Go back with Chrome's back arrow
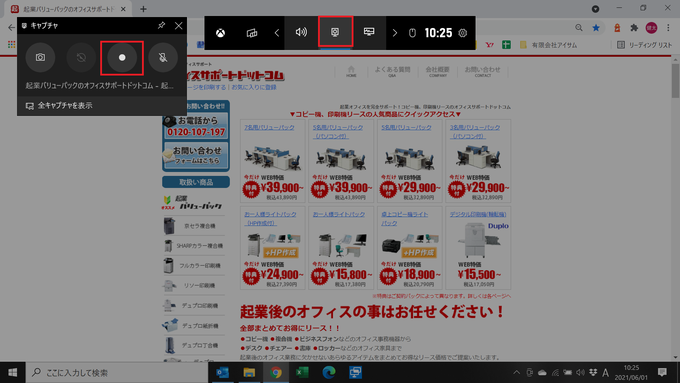This screenshot has width=680, height=383. pos(11,28)
